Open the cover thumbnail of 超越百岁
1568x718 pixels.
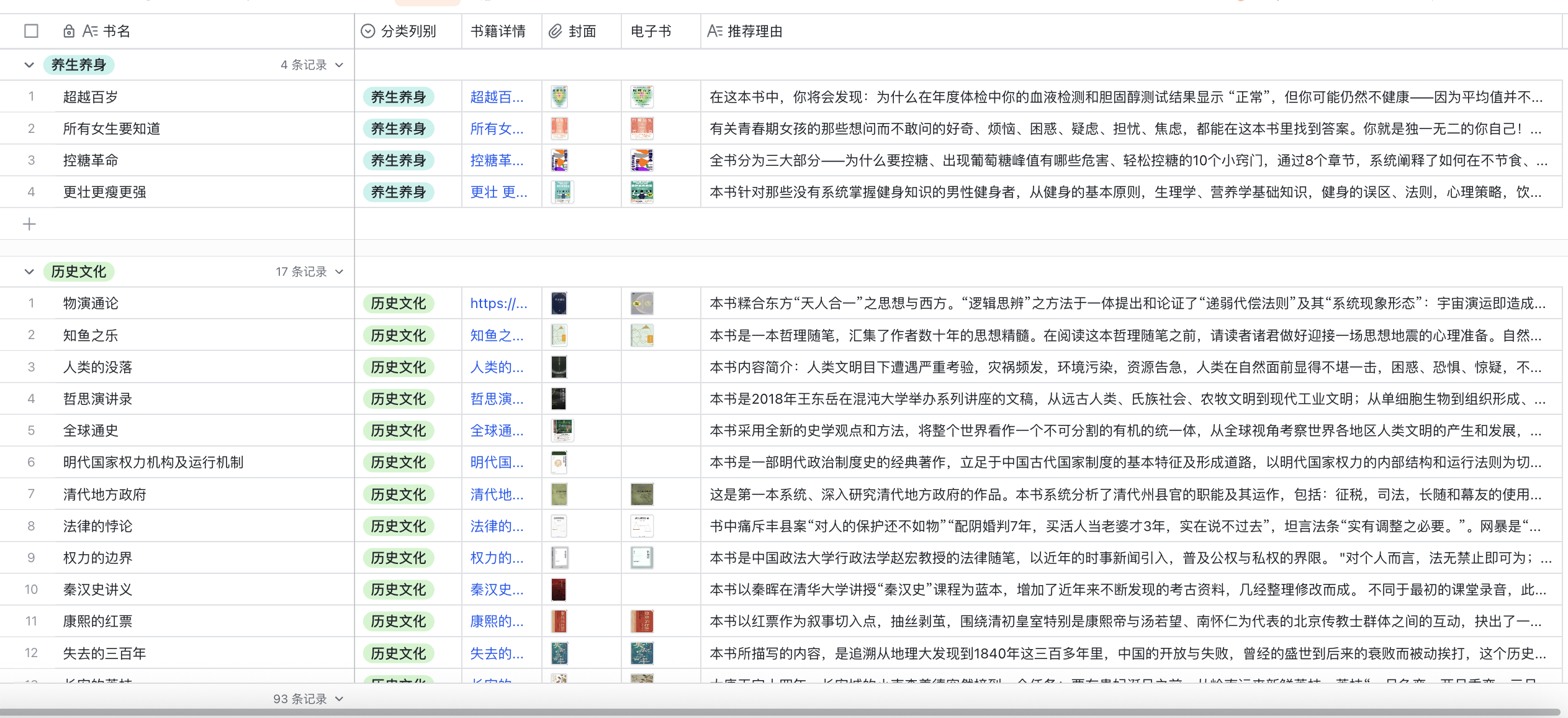tap(559, 97)
